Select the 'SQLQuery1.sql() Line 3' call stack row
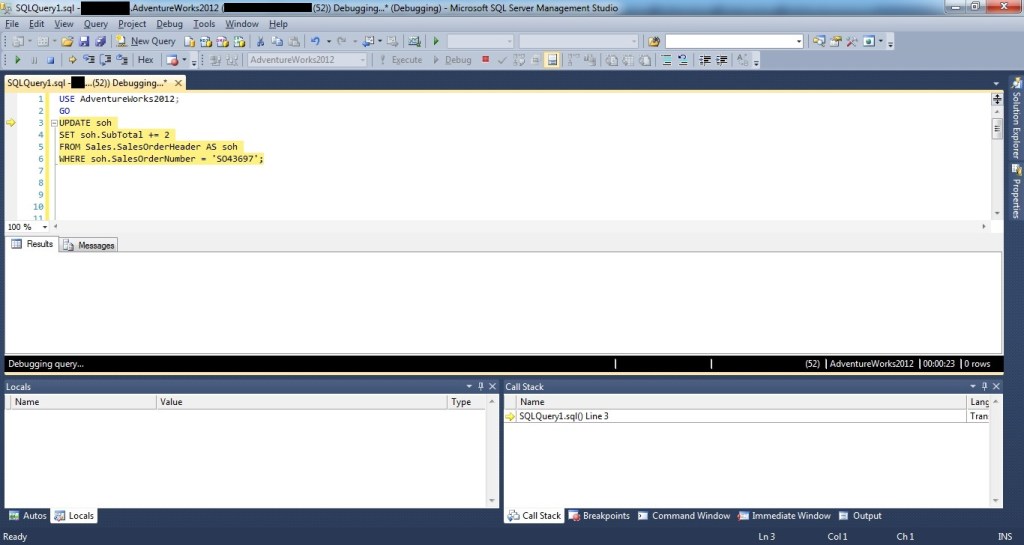This screenshot has height=545, width=1024. [x=747, y=416]
